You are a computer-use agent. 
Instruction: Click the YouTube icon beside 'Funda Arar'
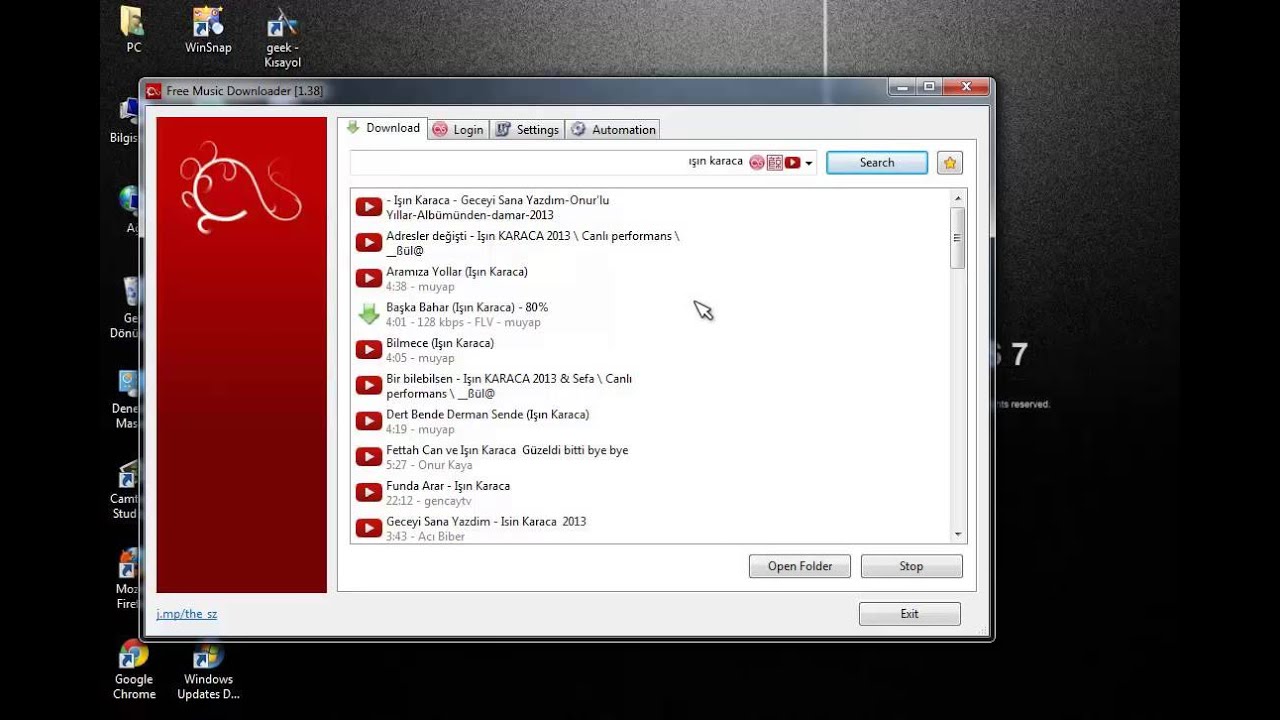pyautogui.click(x=369, y=492)
